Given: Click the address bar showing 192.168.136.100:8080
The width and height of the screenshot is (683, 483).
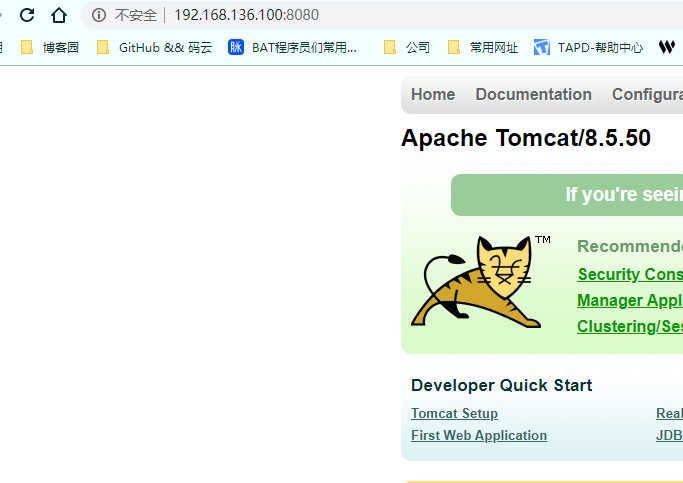Looking at the screenshot, I should 383,15.
